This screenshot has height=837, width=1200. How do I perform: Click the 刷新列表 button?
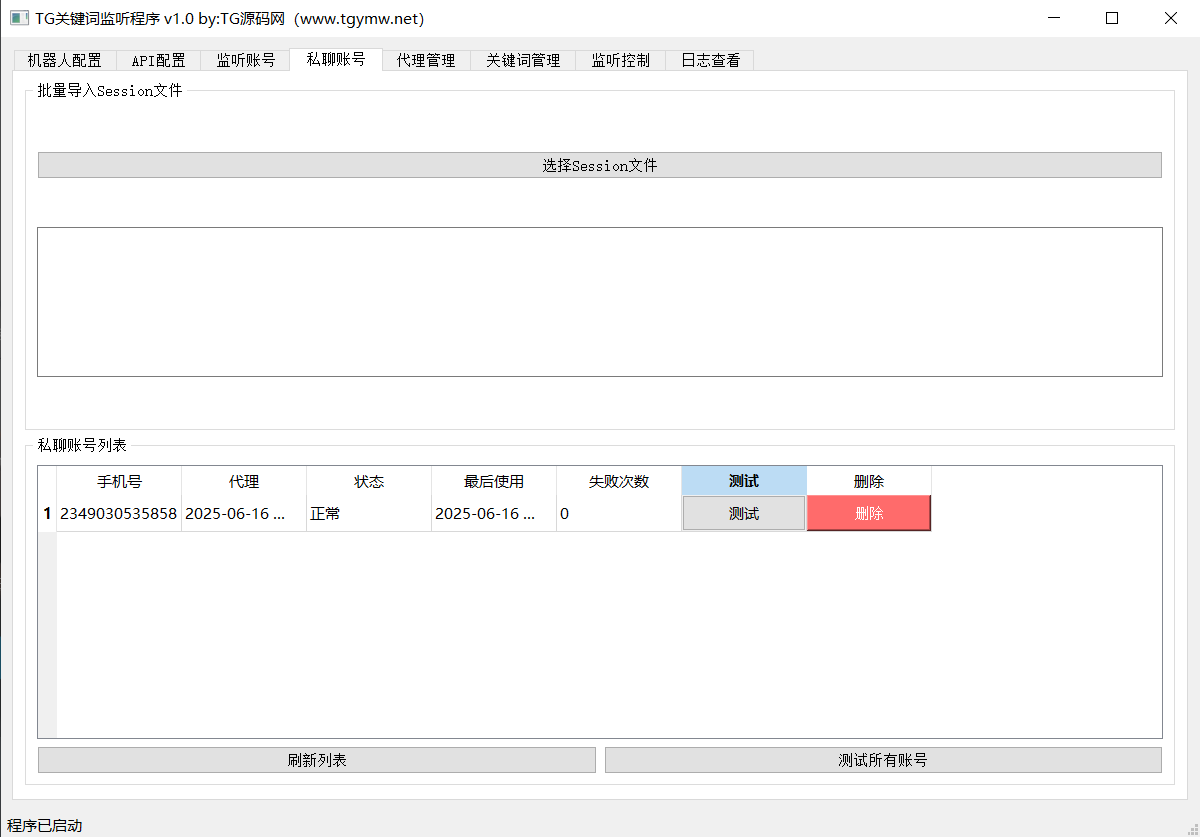pyautogui.click(x=316, y=760)
